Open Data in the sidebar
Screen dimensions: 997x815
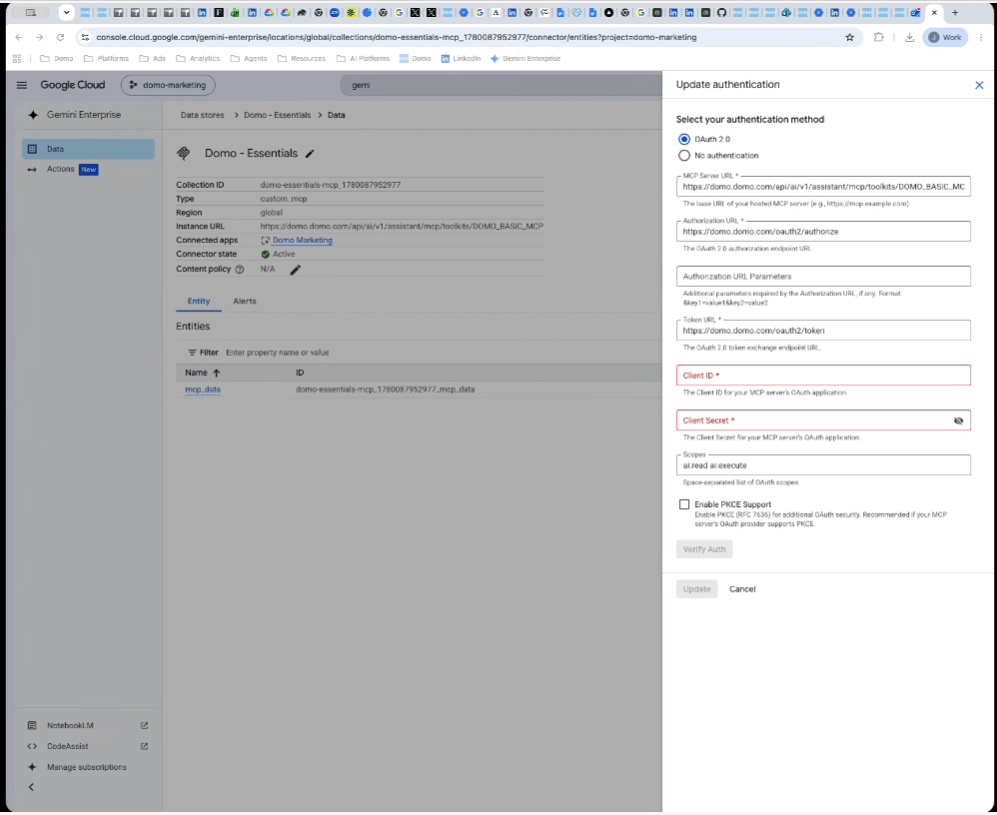point(88,149)
